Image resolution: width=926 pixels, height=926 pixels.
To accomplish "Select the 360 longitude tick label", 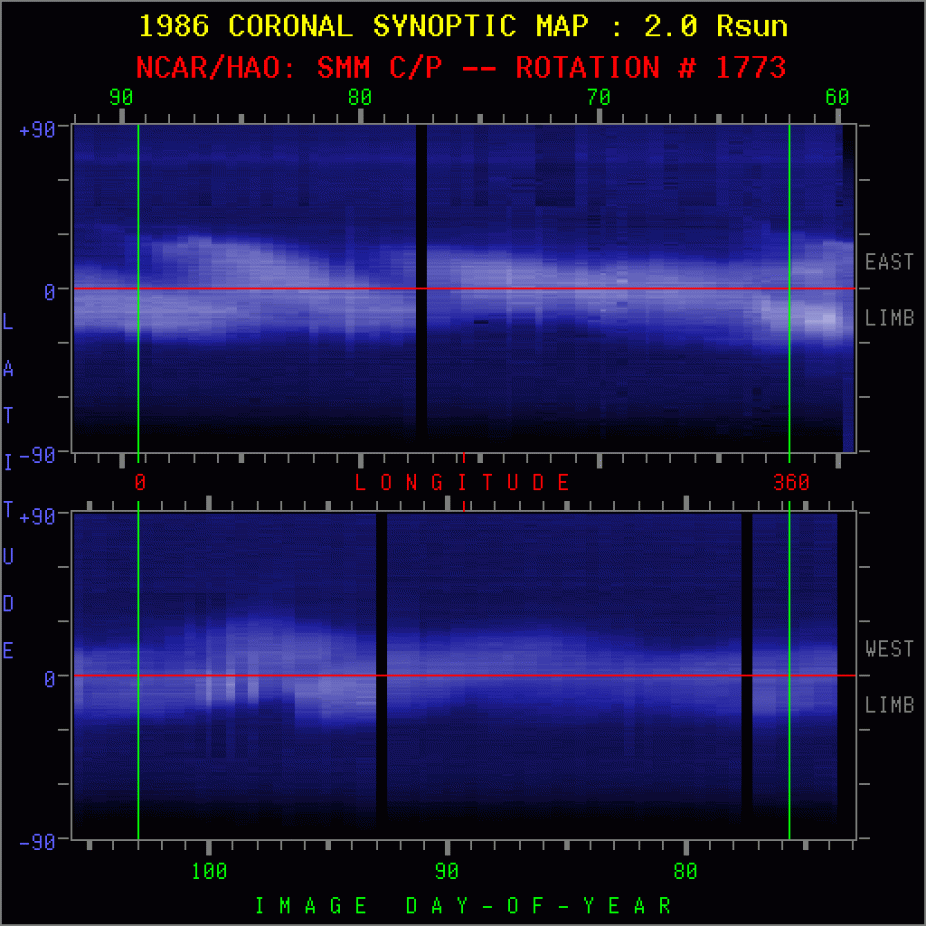I will 792,481.
